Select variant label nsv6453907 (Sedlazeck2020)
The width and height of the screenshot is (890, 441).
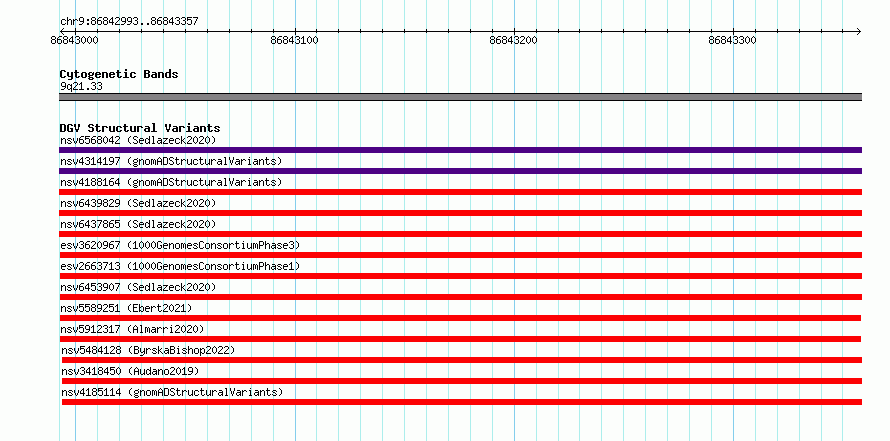(138, 287)
